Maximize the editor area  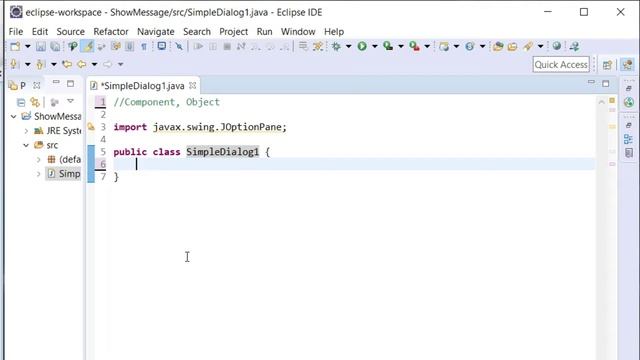(606, 84)
